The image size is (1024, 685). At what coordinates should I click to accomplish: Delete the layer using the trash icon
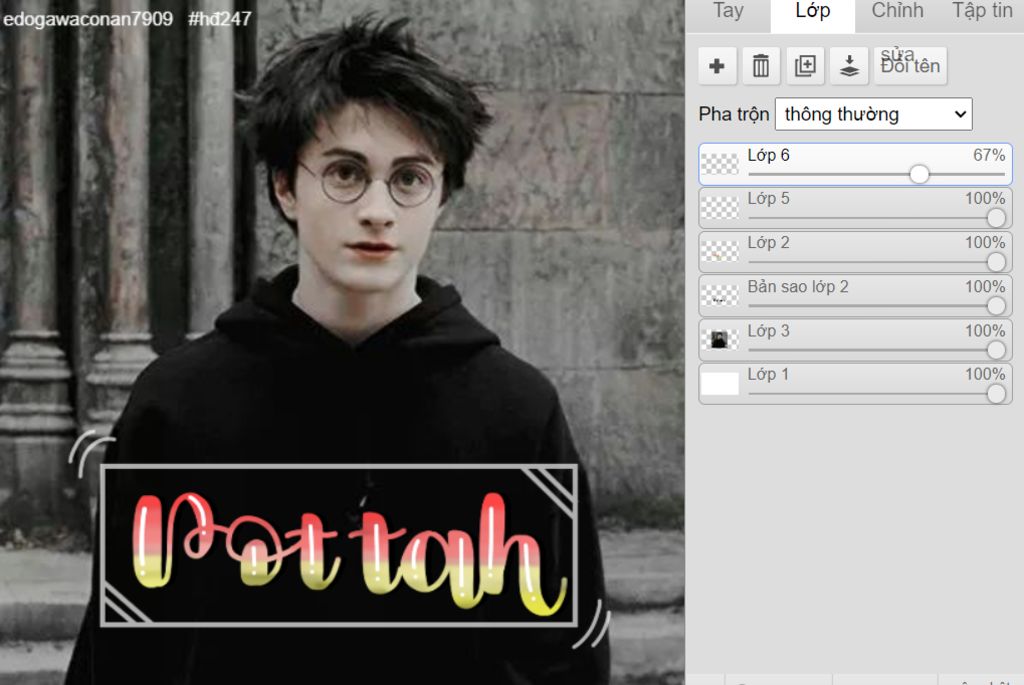tap(761, 66)
